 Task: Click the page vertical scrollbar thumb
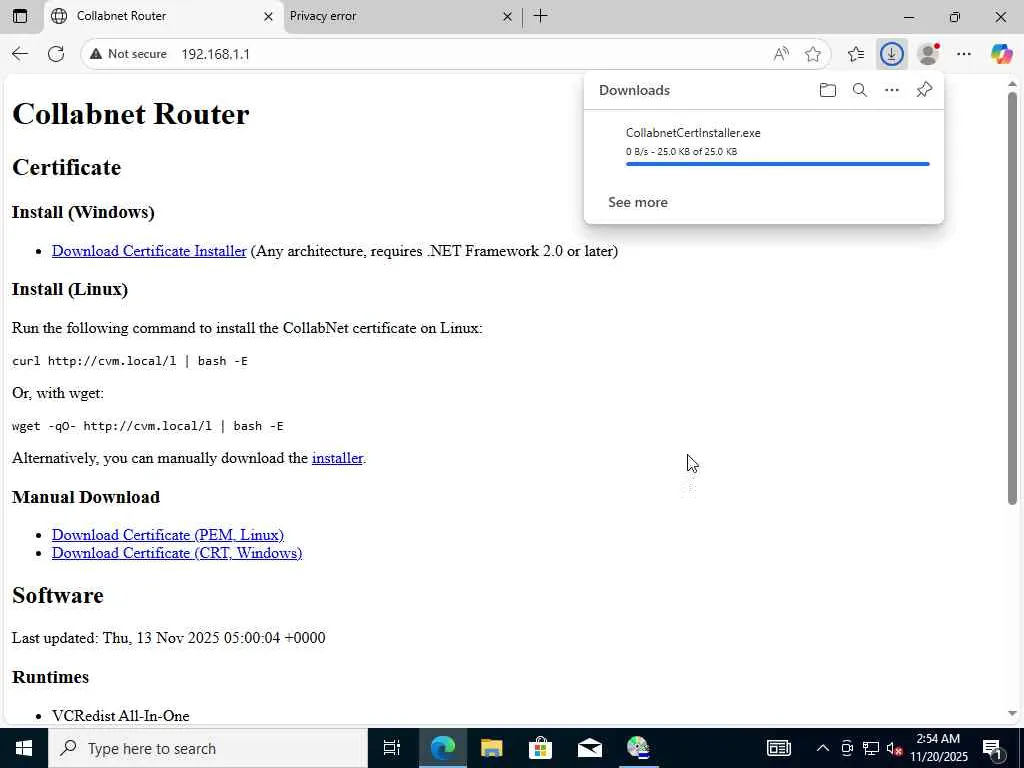1012,298
